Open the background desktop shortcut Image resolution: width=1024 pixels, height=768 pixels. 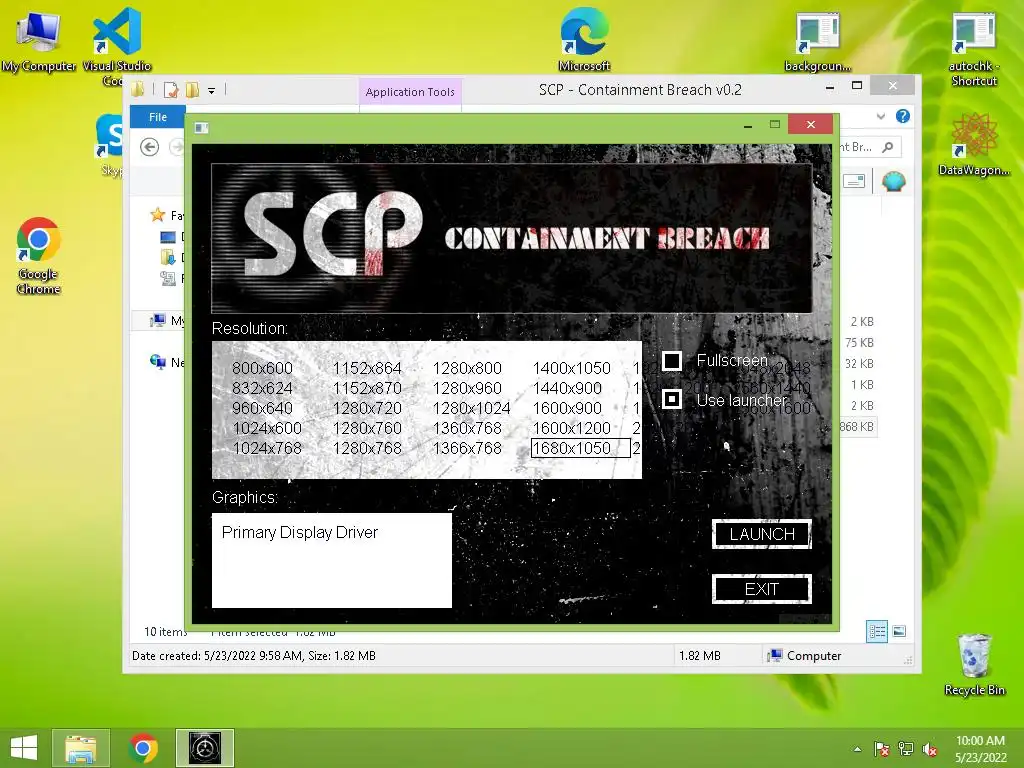point(817,40)
